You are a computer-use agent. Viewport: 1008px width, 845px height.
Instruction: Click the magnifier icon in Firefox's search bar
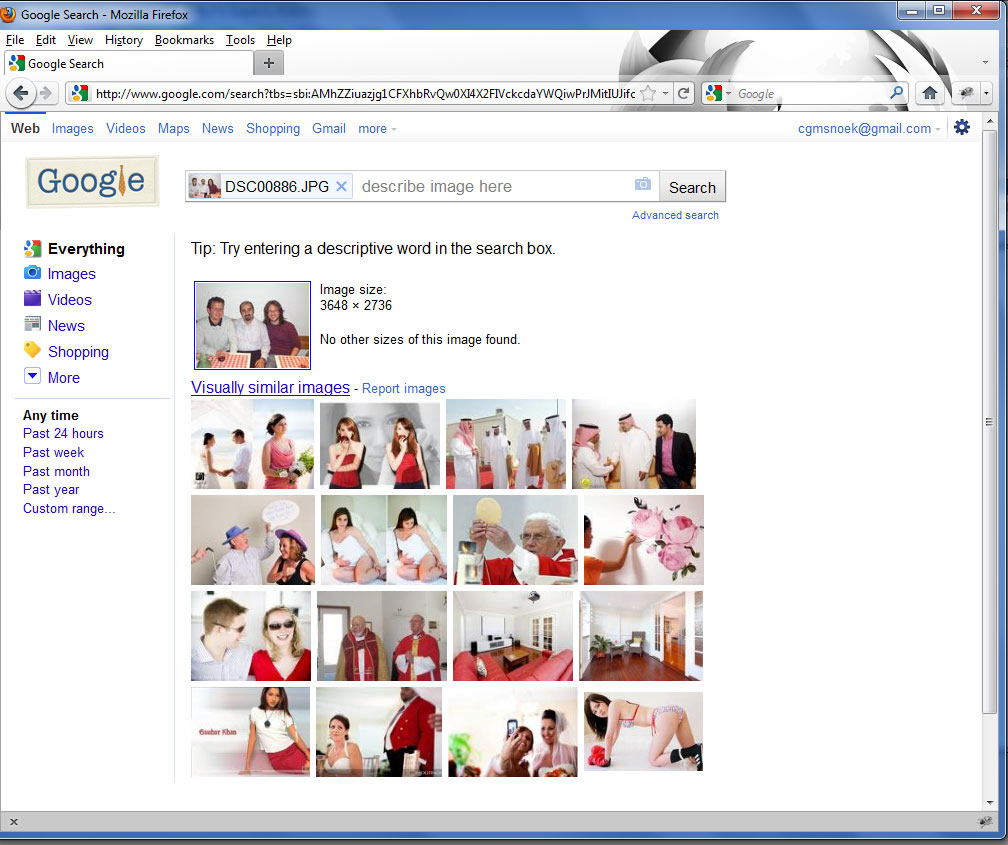pos(898,93)
